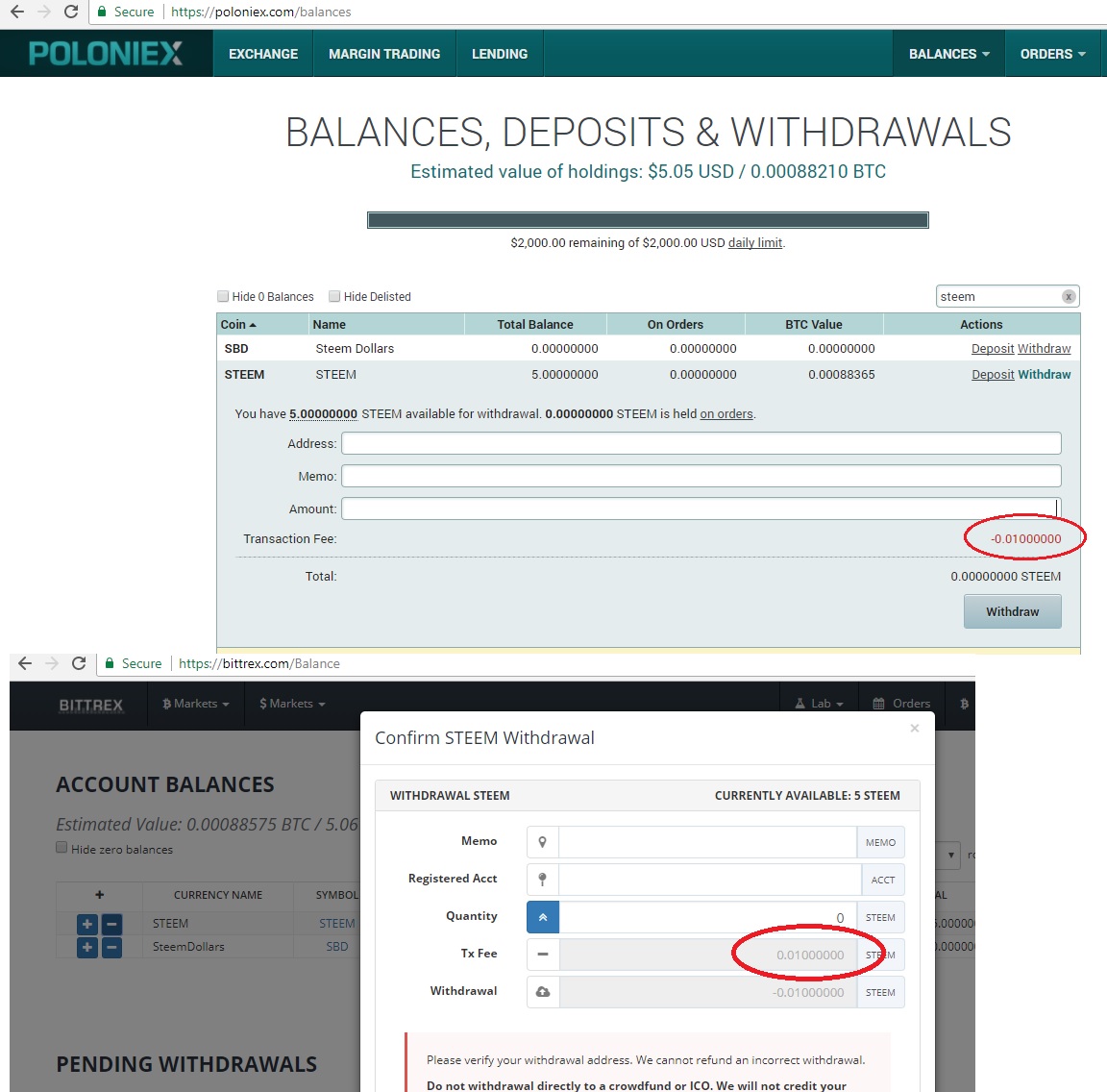Click the cloud upload icon beside Withdrawal
Image resolution: width=1107 pixels, height=1092 pixels.
tap(541, 991)
